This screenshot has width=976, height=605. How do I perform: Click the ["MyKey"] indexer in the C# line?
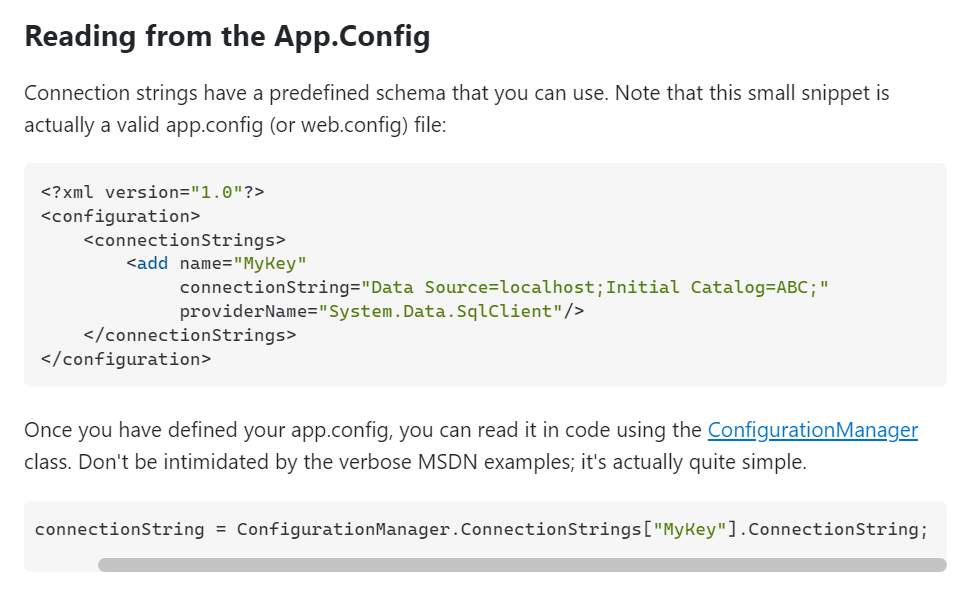pos(690,529)
